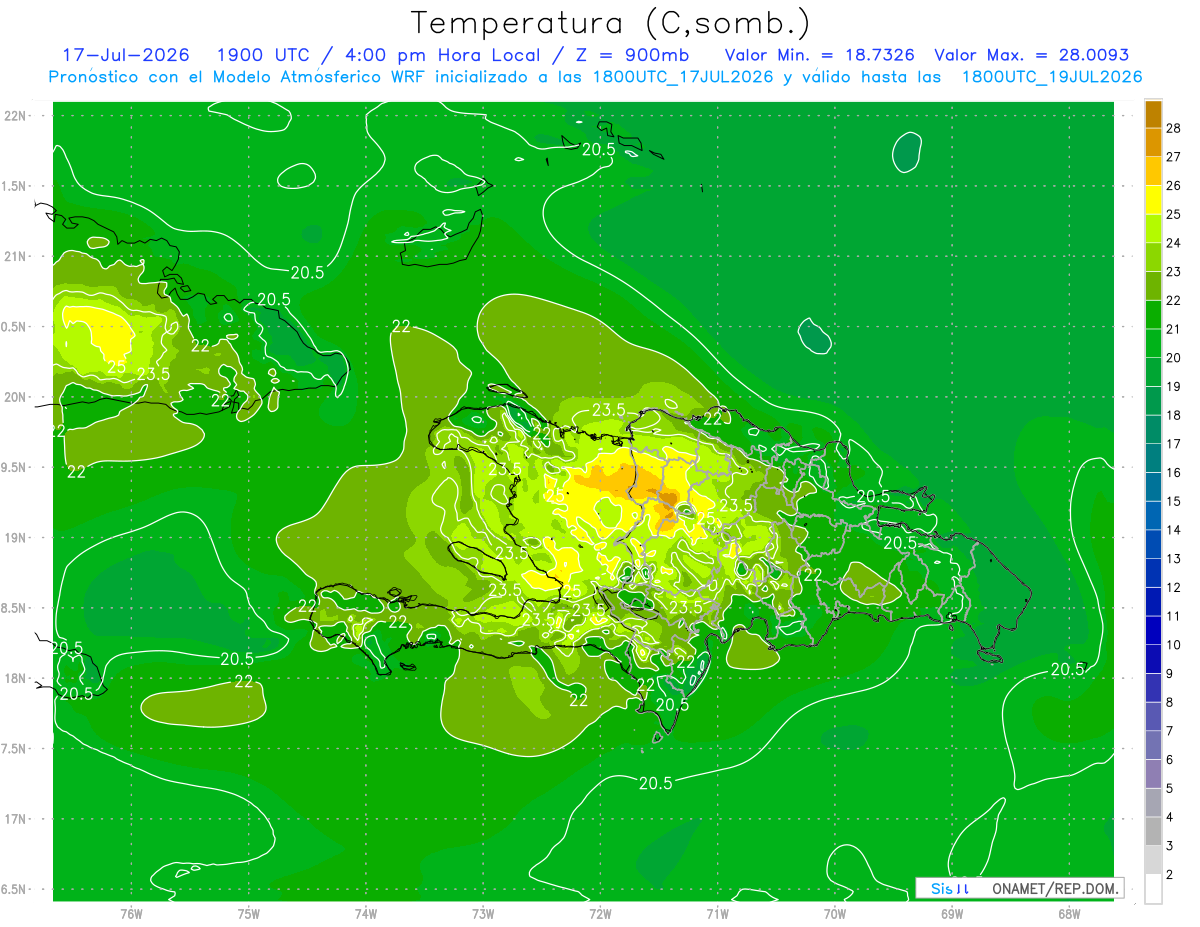Click the white bottom swatch below 2
Screen dimensions: 1200x927
[1154, 889]
